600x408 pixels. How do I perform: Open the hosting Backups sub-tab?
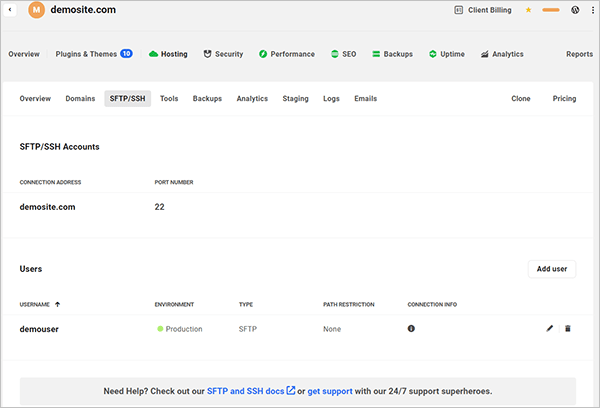coord(207,98)
